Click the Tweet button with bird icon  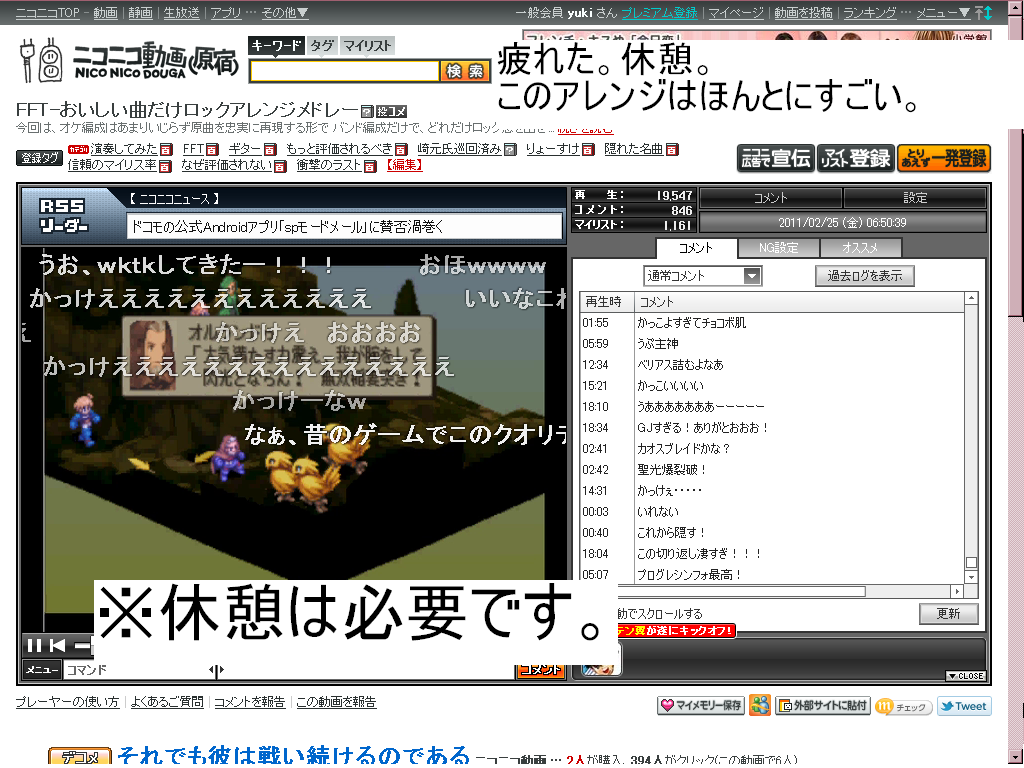pyautogui.click(x=962, y=706)
